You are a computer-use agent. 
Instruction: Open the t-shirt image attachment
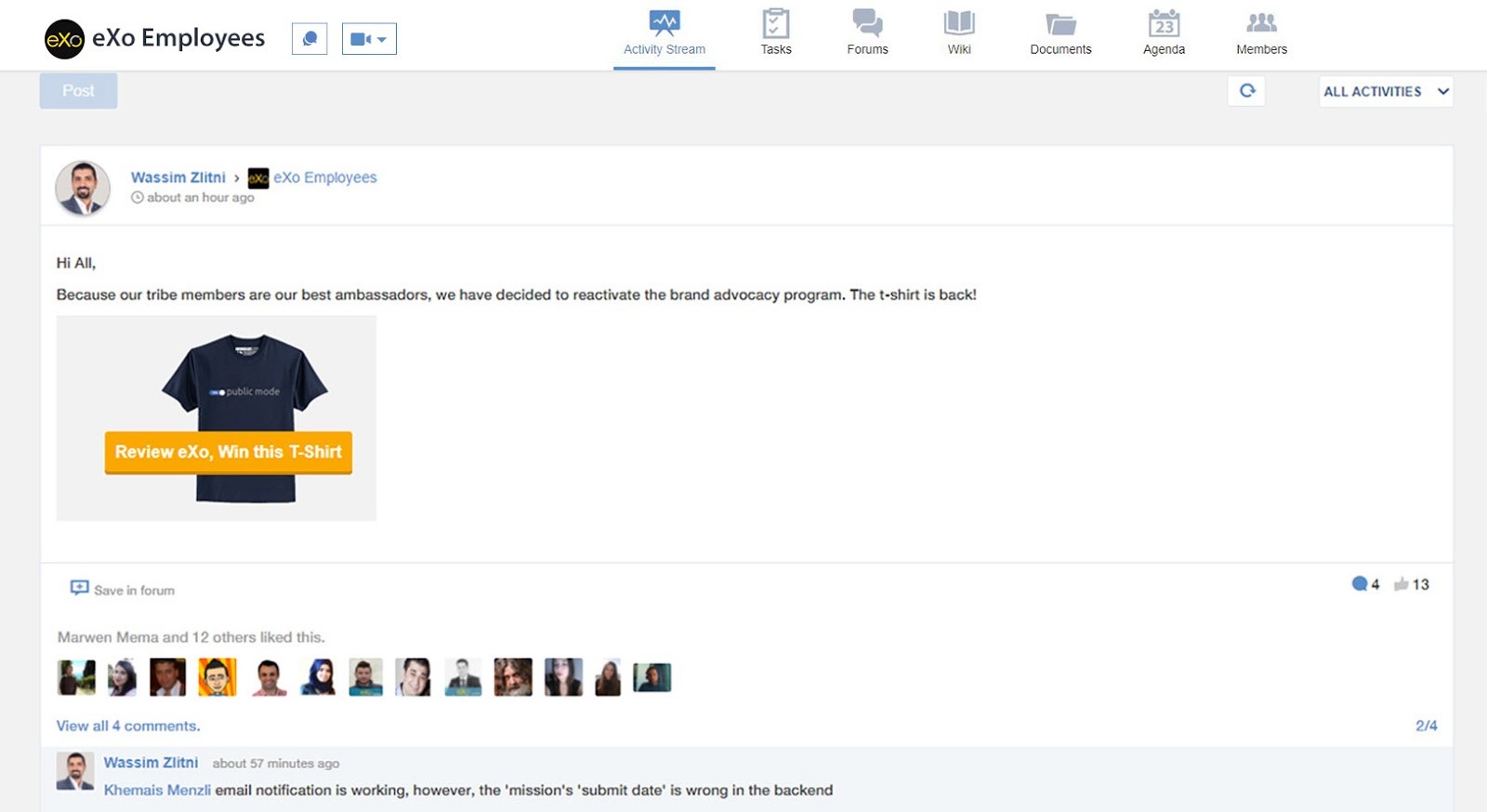(217, 418)
